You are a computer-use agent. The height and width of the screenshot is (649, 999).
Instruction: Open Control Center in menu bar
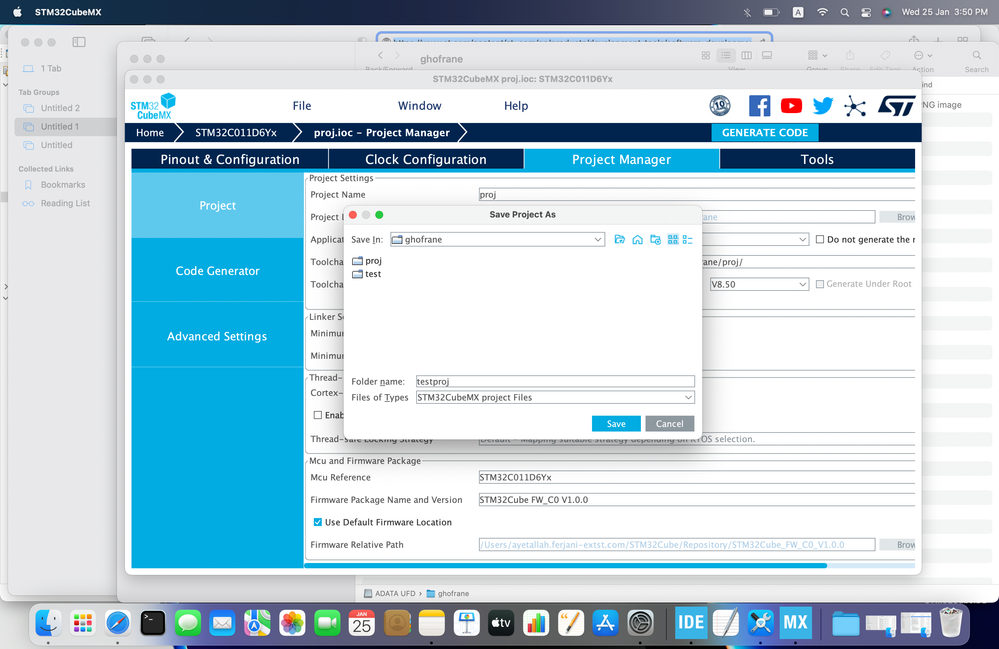pyautogui.click(x=866, y=12)
